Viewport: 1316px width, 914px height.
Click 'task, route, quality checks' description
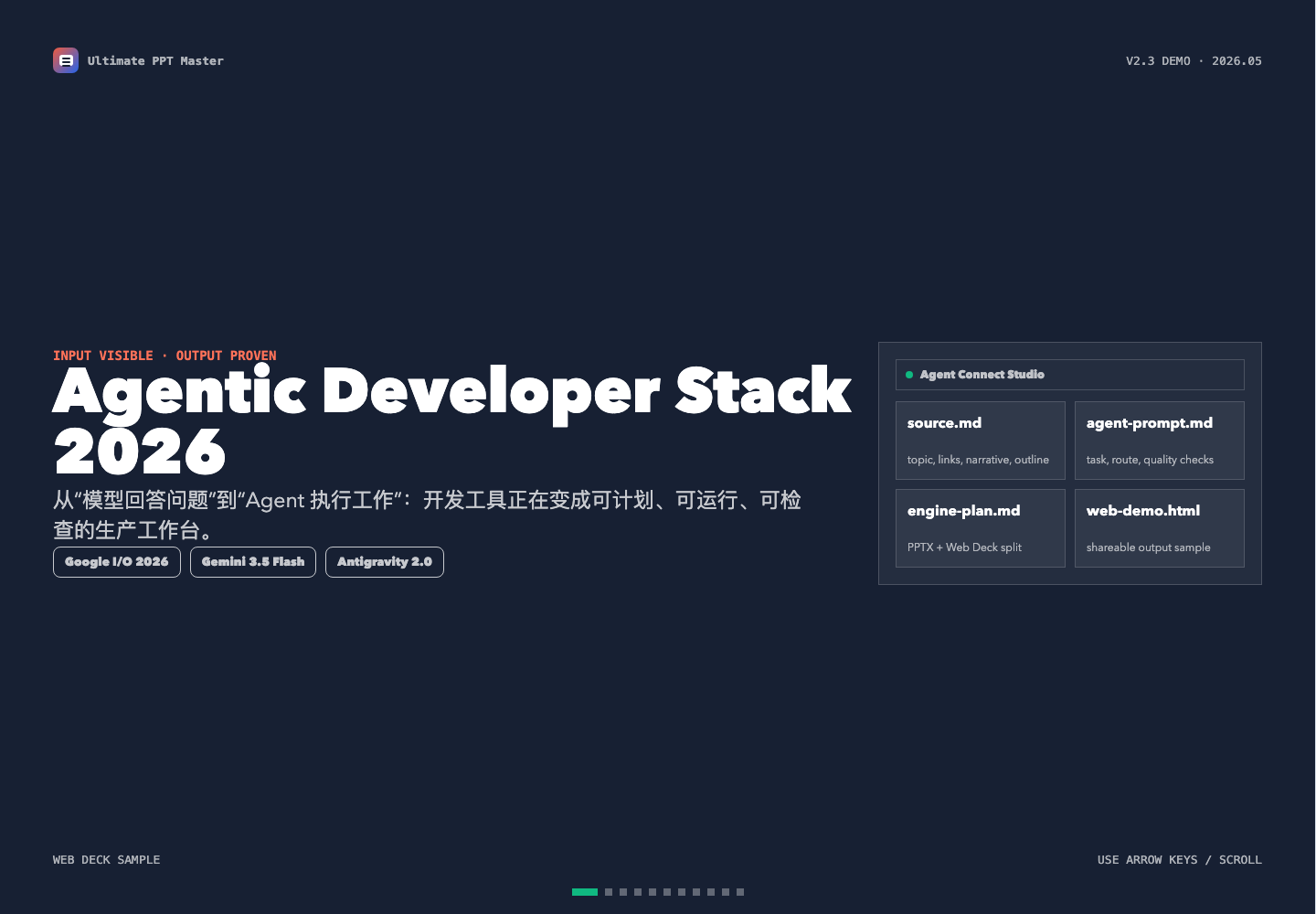1150,460
